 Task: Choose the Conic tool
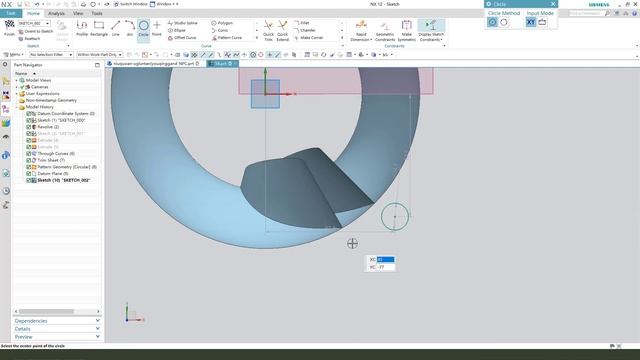coord(220,30)
